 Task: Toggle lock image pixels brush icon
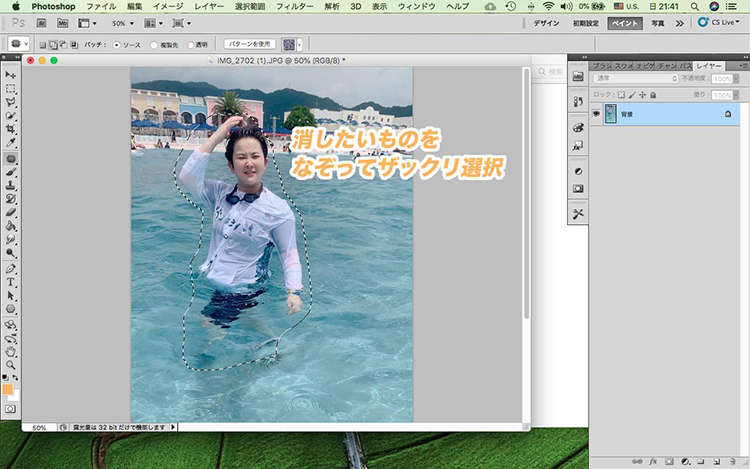click(632, 95)
